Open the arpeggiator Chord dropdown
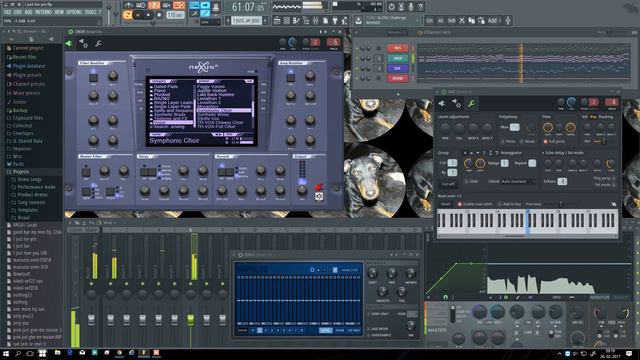The height and width of the screenshot is (360, 640). (518, 181)
